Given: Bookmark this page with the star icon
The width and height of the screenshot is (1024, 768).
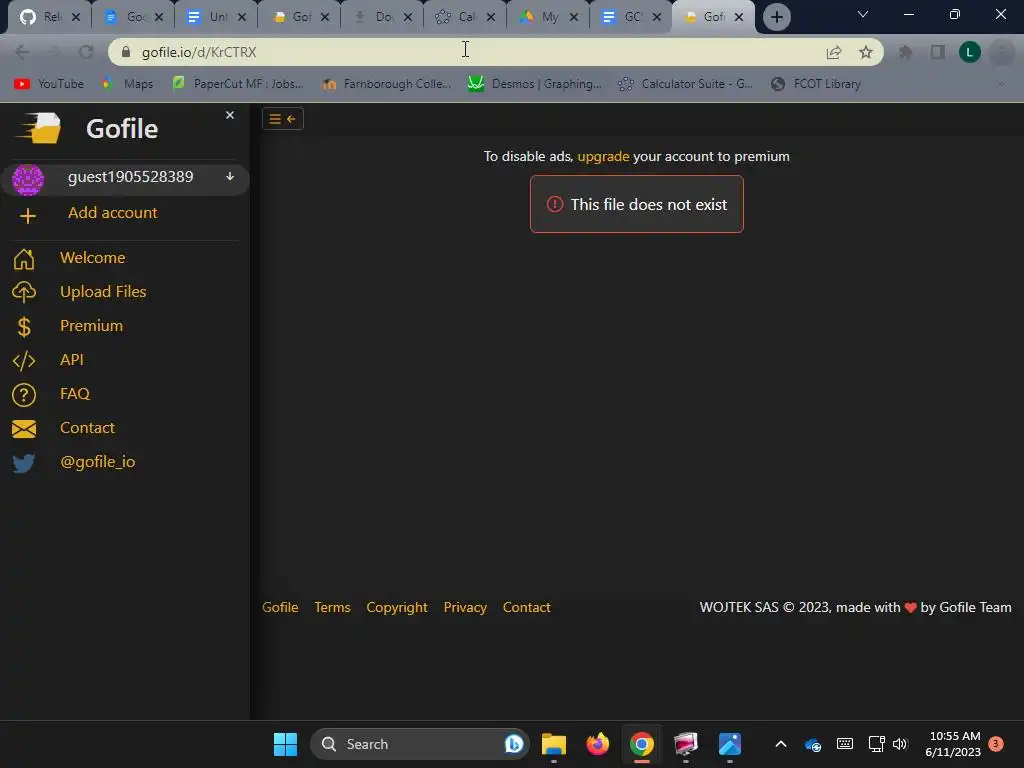Looking at the screenshot, I should click(866, 52).
